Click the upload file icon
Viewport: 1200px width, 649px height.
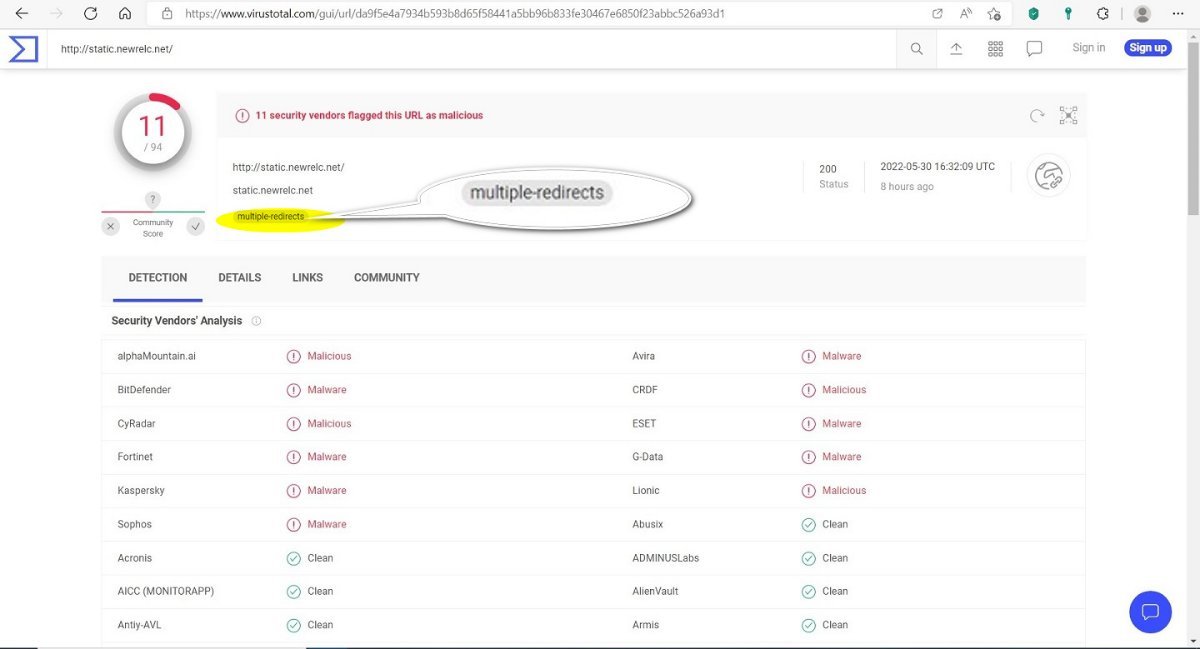pyautogui.click(x=956, y=48)
